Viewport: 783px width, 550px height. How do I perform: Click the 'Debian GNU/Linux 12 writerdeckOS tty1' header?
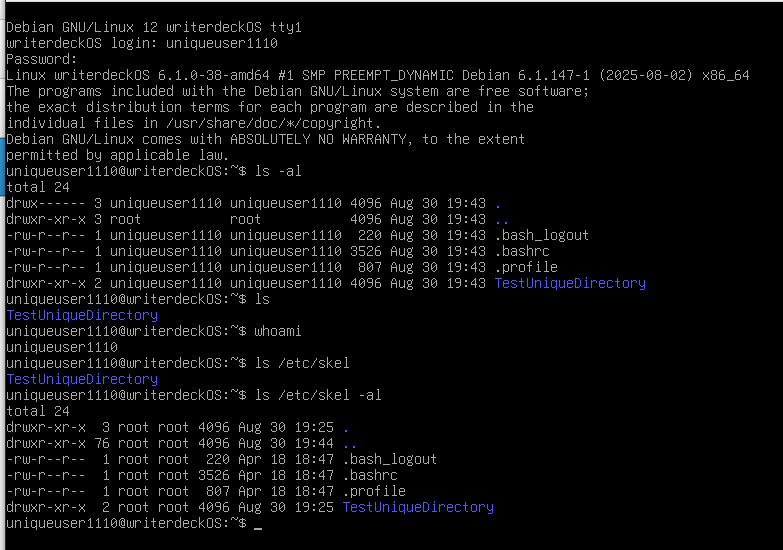(x=153, y=27)
